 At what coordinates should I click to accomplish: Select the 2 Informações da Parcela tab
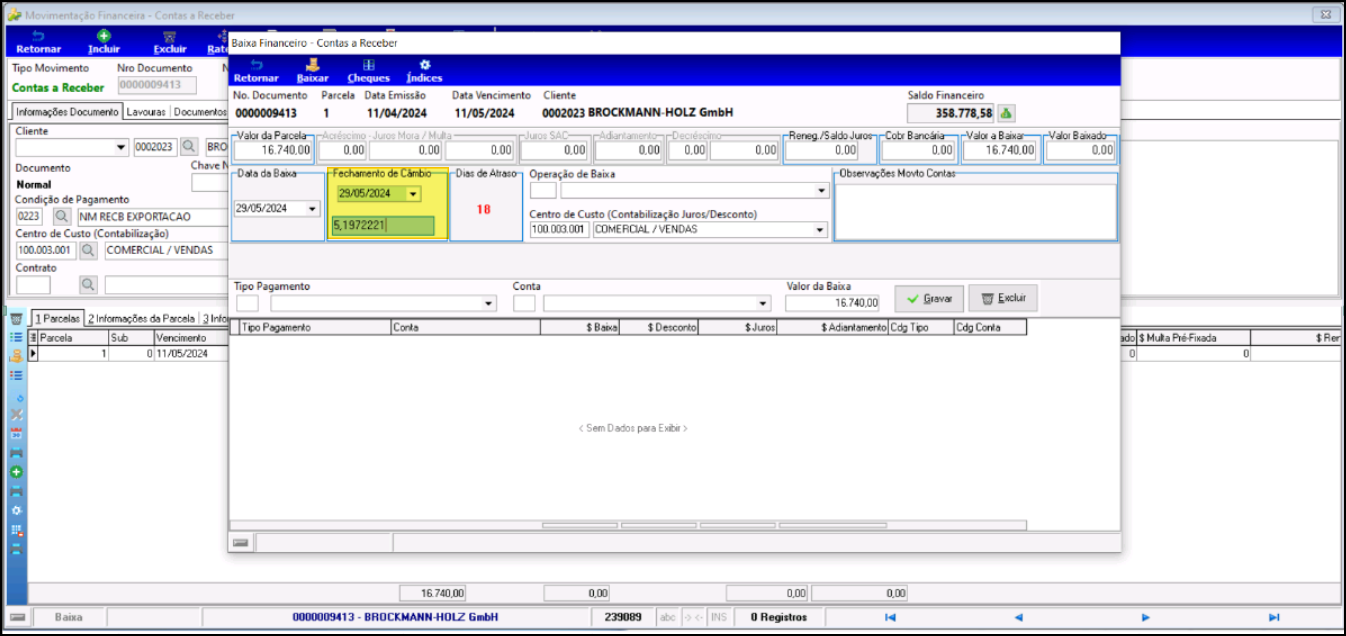(141, 318)
